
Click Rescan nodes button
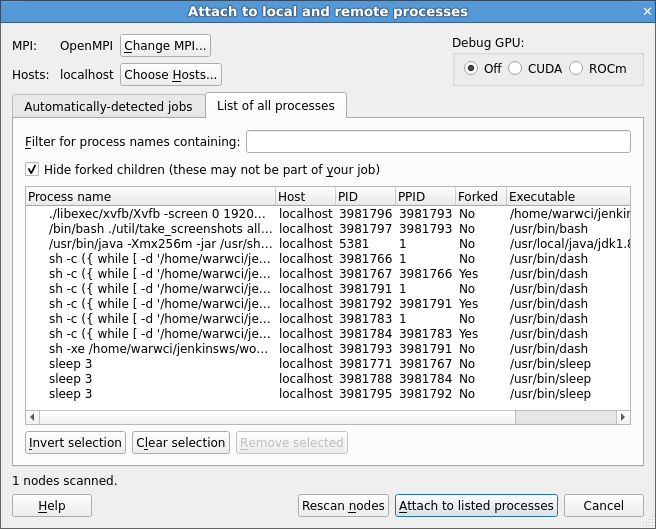[343, 506]
